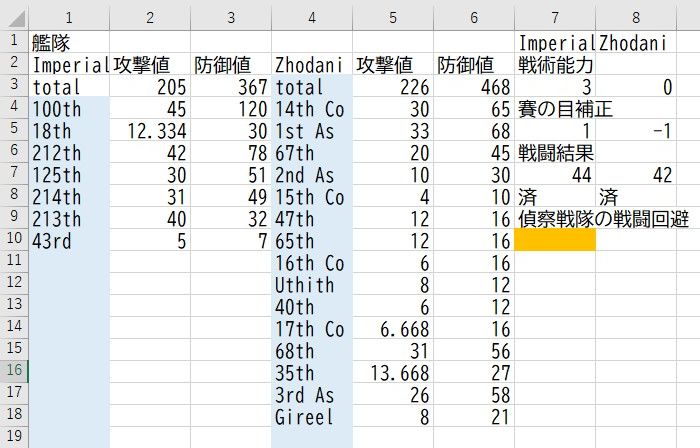Select the 68th fleet cell

point(312,350)
